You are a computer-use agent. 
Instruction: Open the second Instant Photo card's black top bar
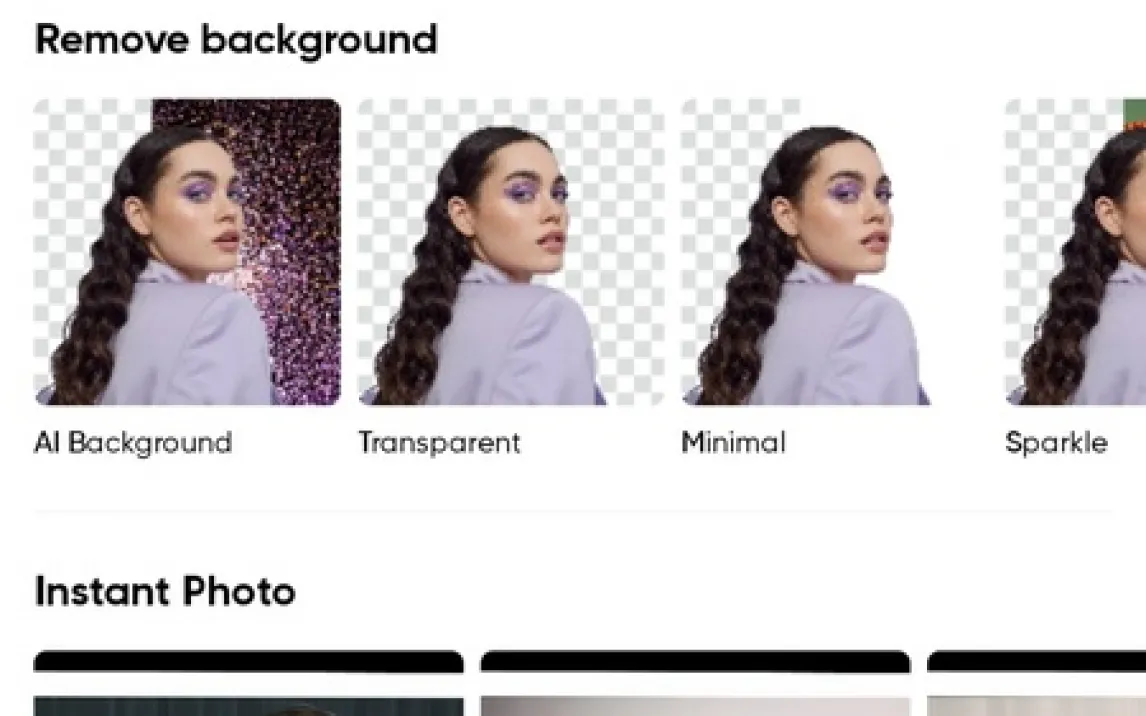click(x=695, y=661)
